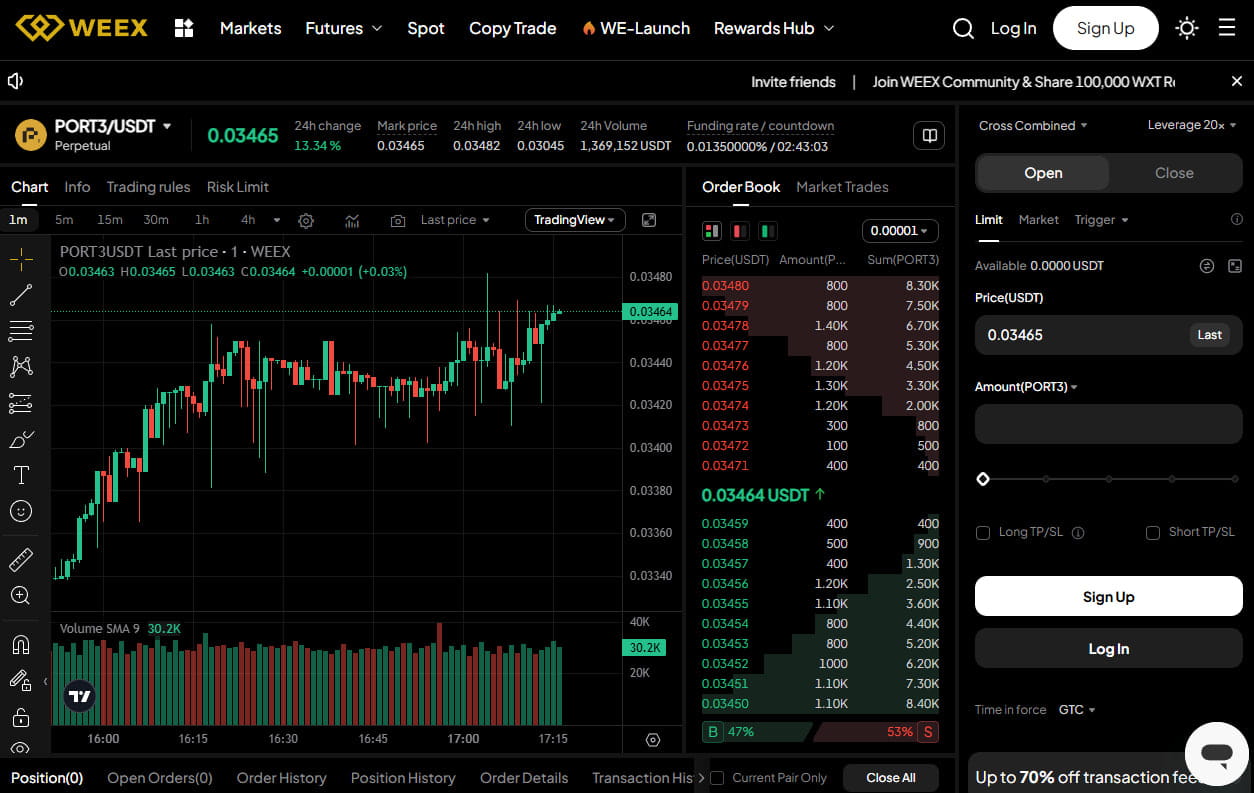
Task: Select the zoom in tool
Action: point(21,595)
